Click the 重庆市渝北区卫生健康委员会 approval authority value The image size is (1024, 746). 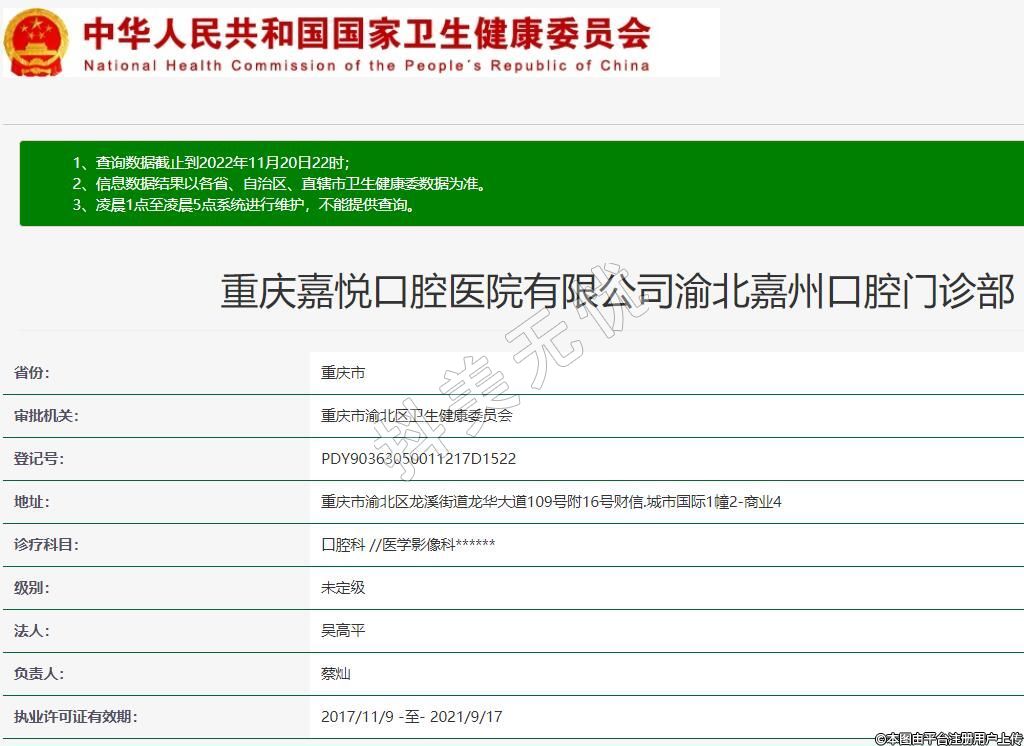coord(416,416)
